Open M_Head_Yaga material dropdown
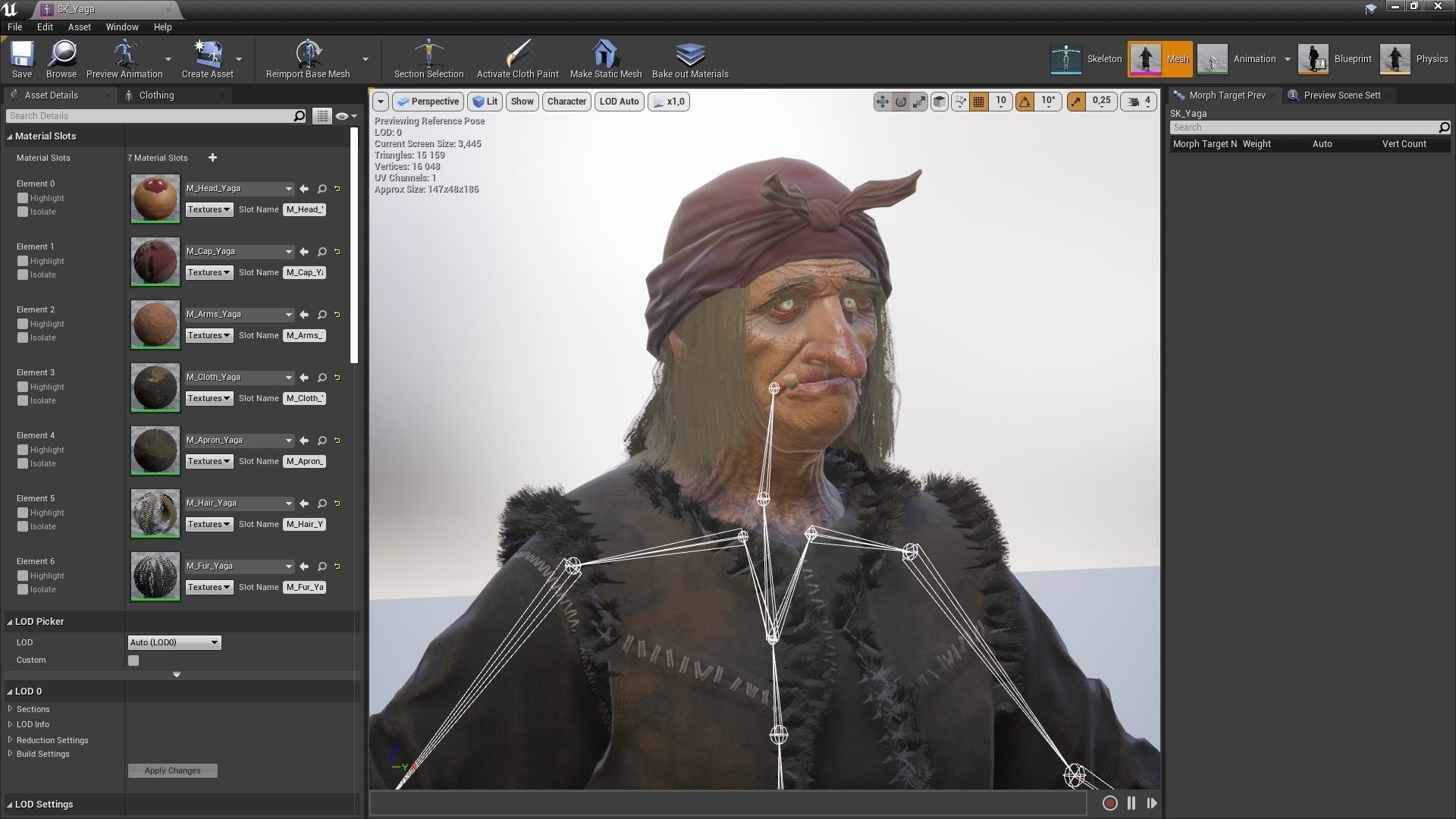 [x=240, y=189]
